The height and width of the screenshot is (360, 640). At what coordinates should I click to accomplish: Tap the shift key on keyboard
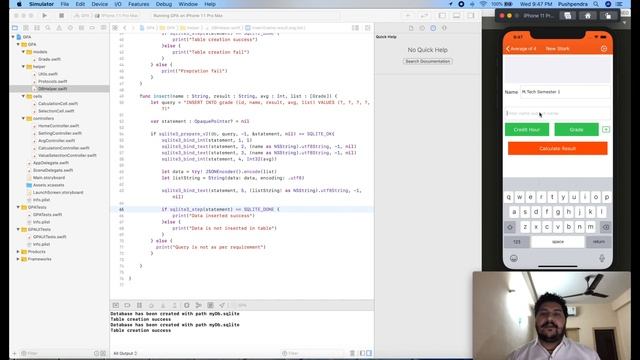coord(510,227)
